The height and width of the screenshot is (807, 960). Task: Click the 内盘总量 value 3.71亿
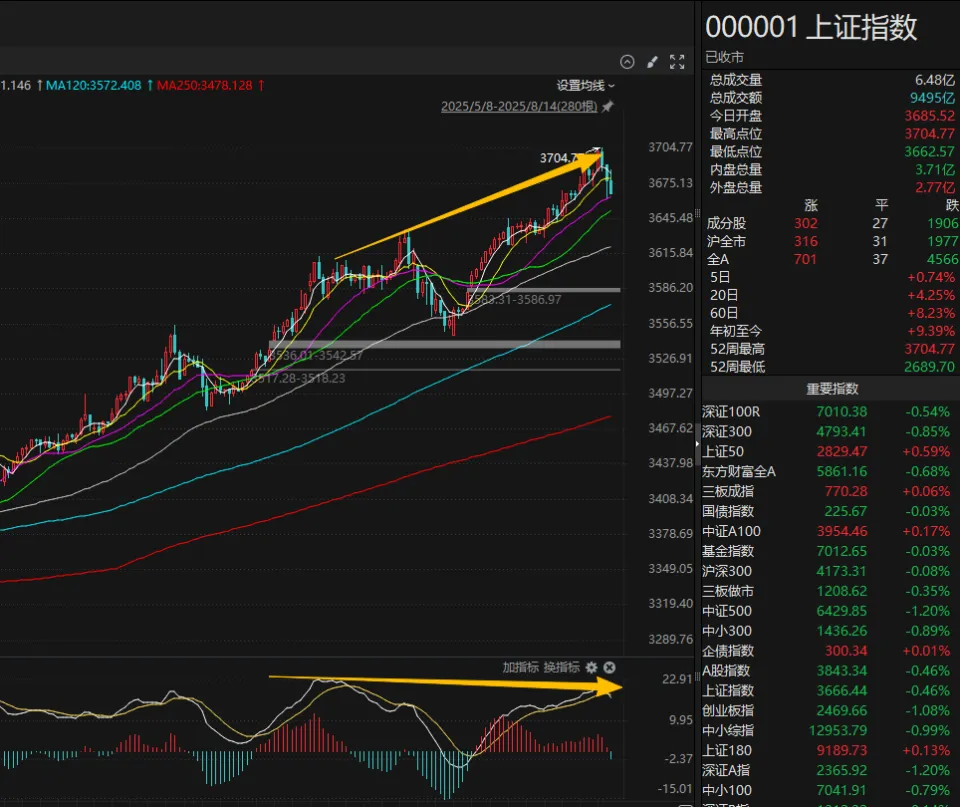click(935, 170)
